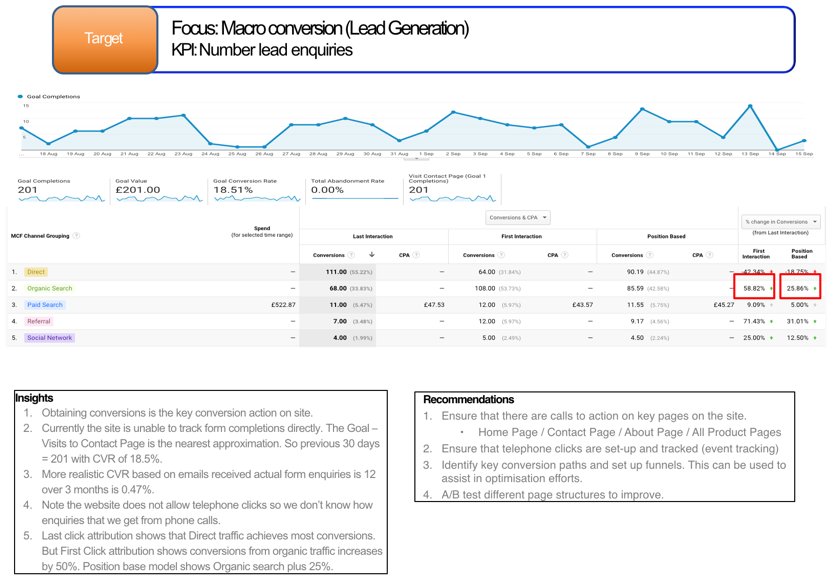Open the % change in Conversions dropdown
The width and height of the screenshot is (837, 575).
click(781, 222)
